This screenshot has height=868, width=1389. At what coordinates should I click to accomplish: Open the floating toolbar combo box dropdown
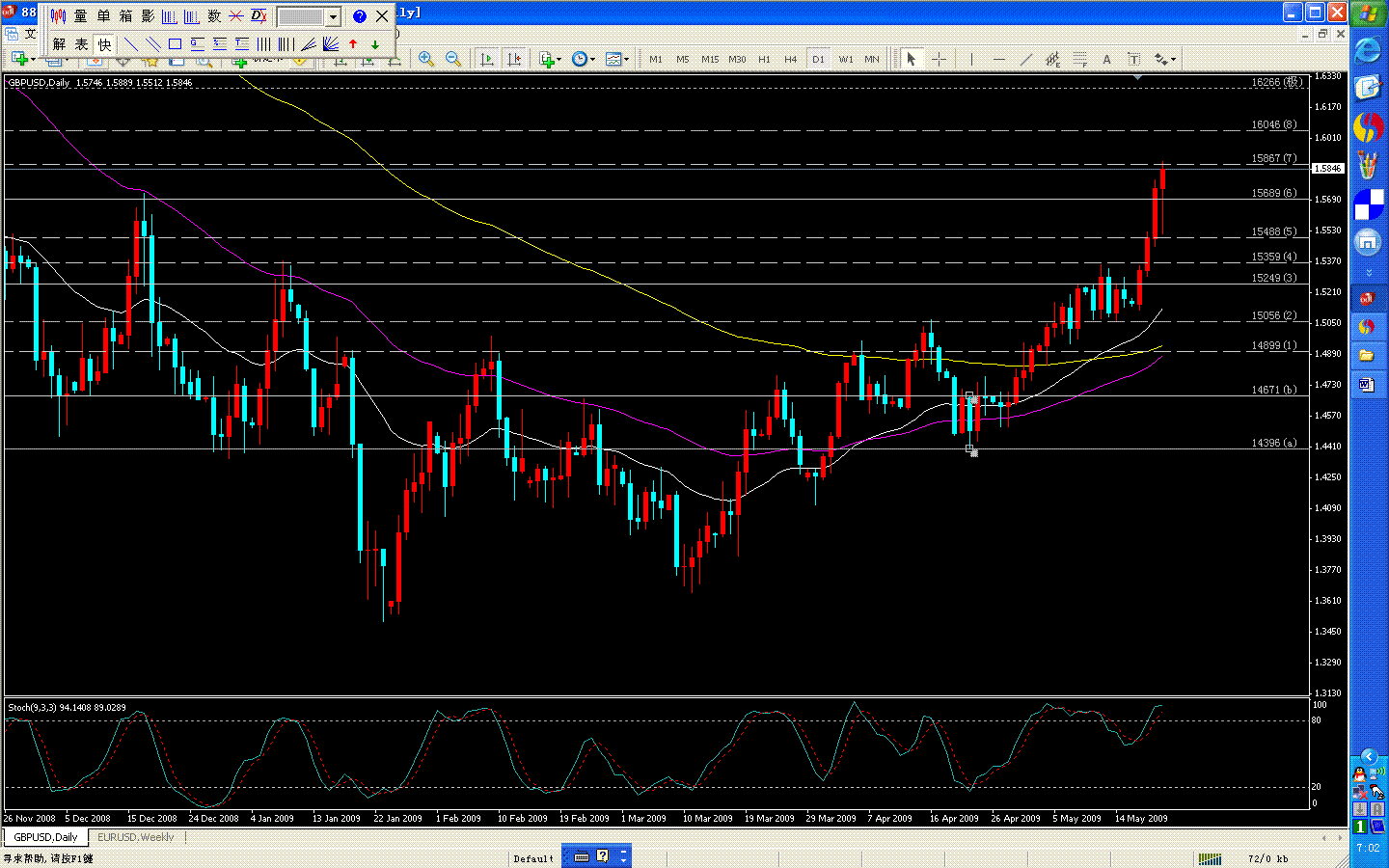pos(333,17)
